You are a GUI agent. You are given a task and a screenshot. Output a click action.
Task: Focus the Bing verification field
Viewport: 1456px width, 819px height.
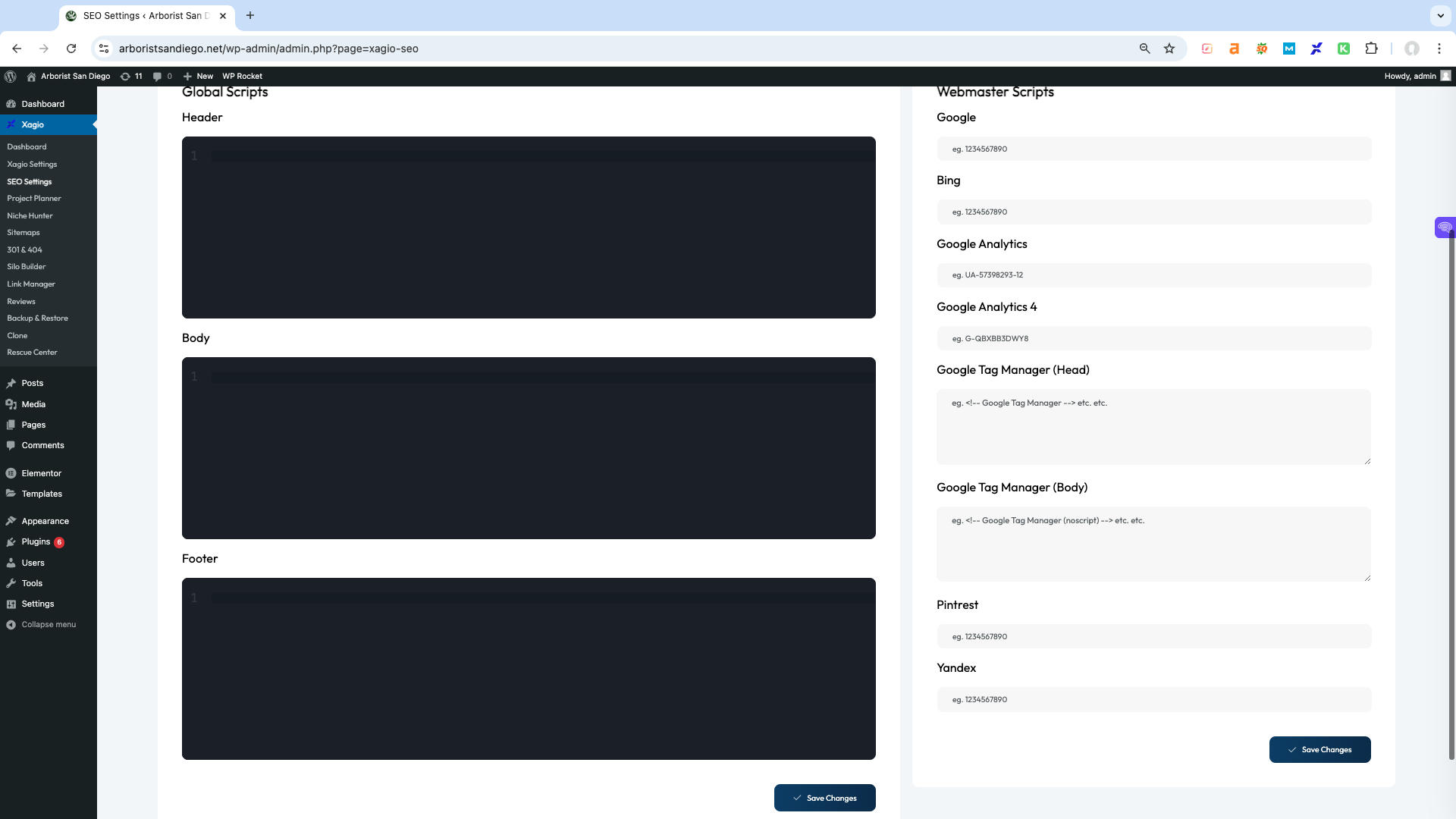(1154, 212)
